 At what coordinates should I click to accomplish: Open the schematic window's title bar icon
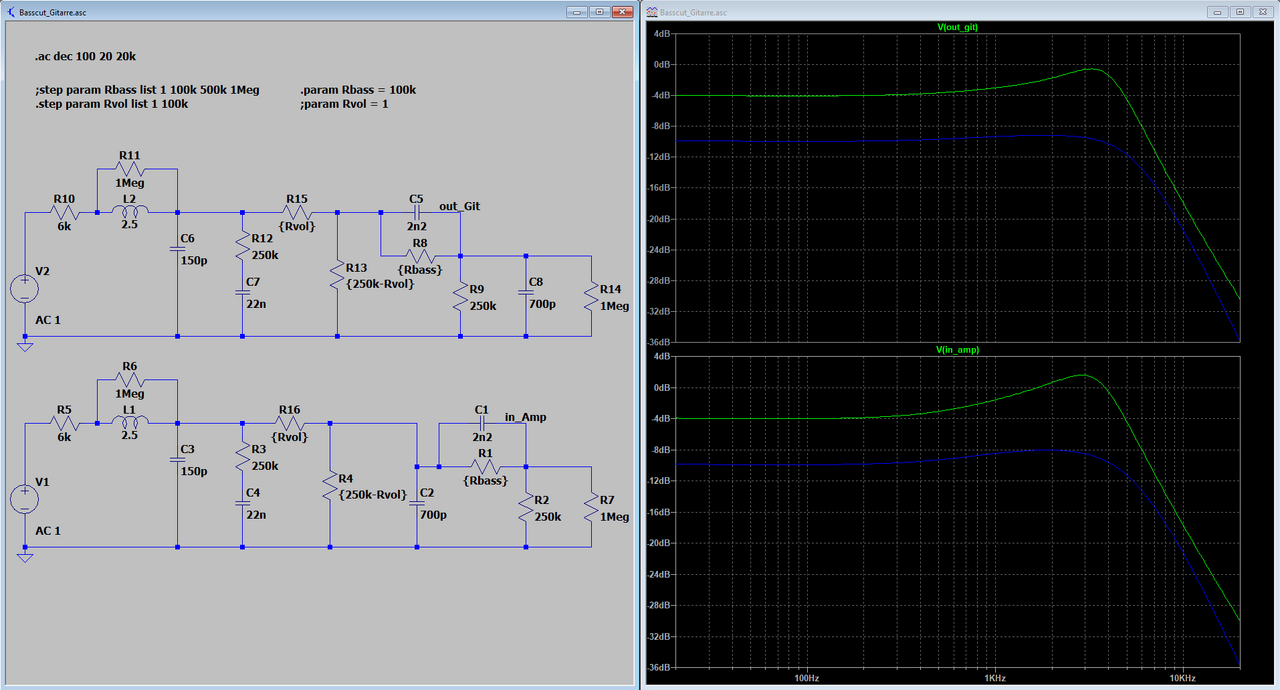pyautogui.click(x=10, y=12)
